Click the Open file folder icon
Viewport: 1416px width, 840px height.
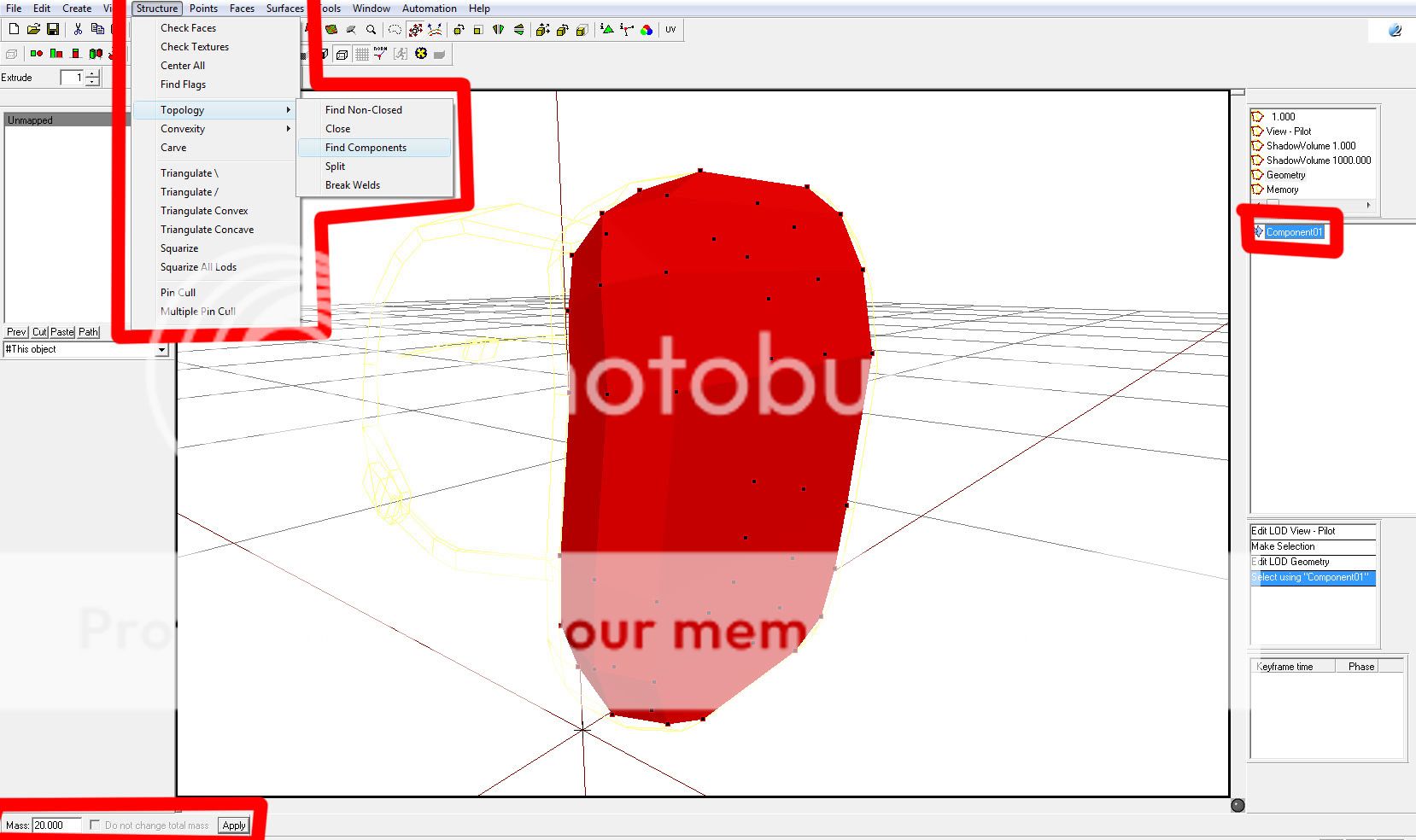coord(33,29)
